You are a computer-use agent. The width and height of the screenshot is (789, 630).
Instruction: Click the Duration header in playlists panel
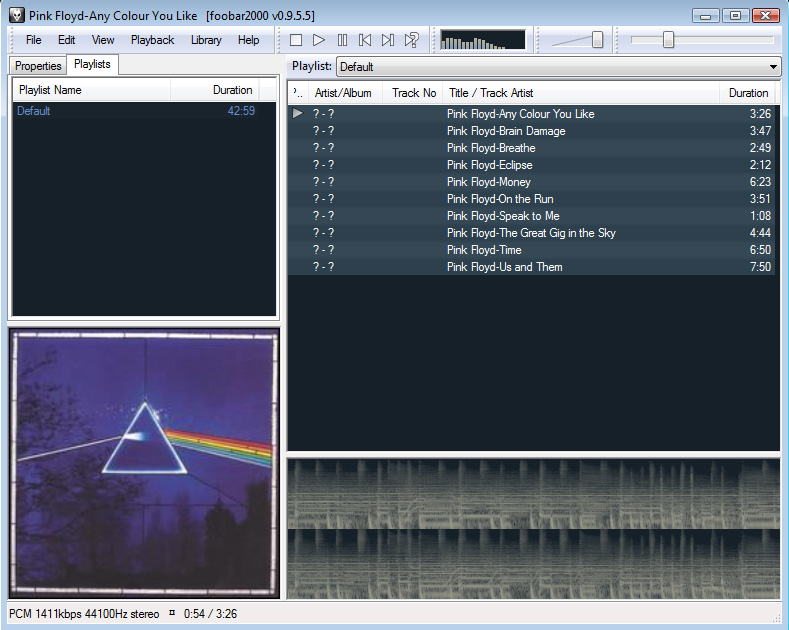215,90
